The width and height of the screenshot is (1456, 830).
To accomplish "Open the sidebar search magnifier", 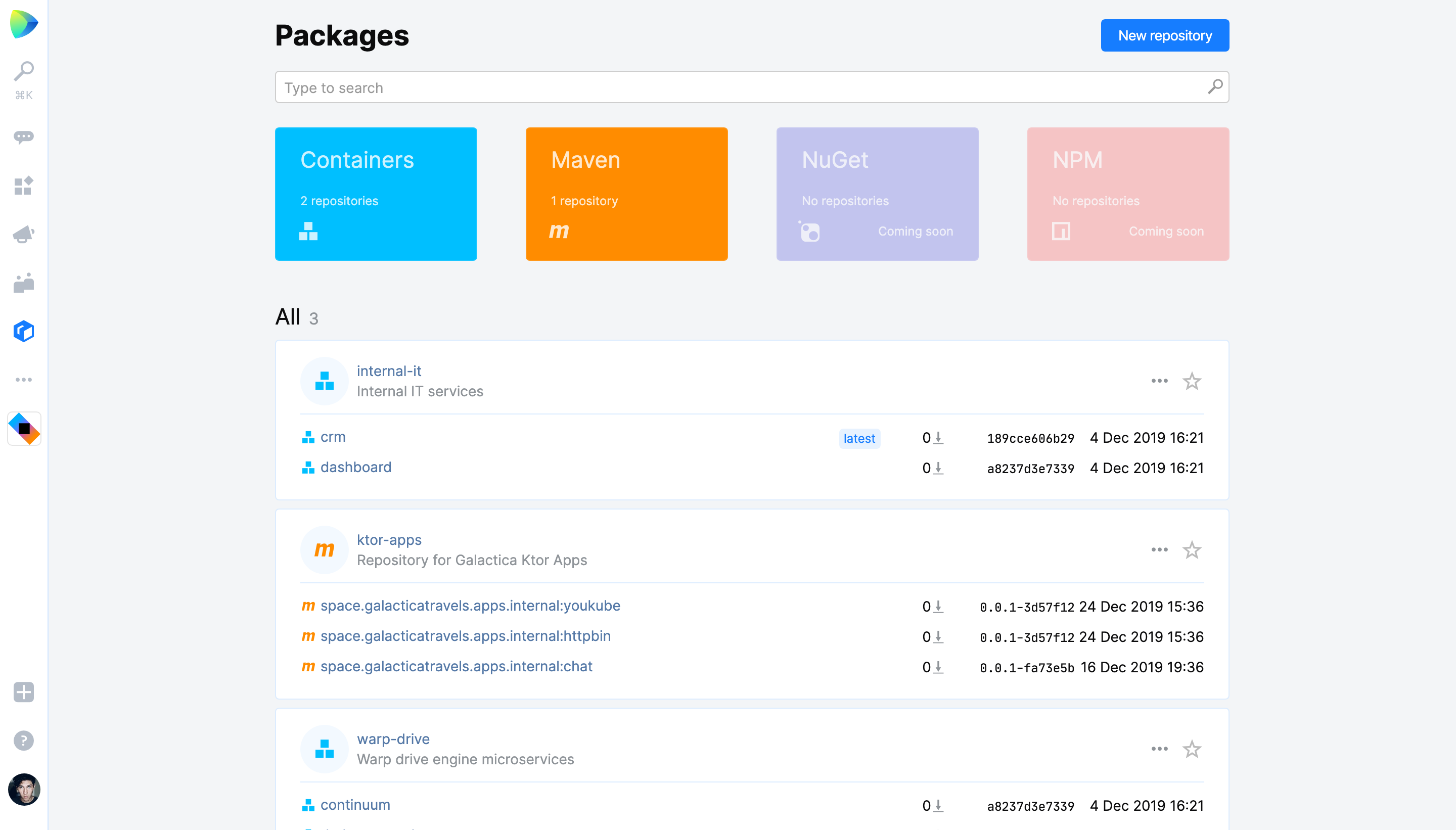I will [24, 72].
